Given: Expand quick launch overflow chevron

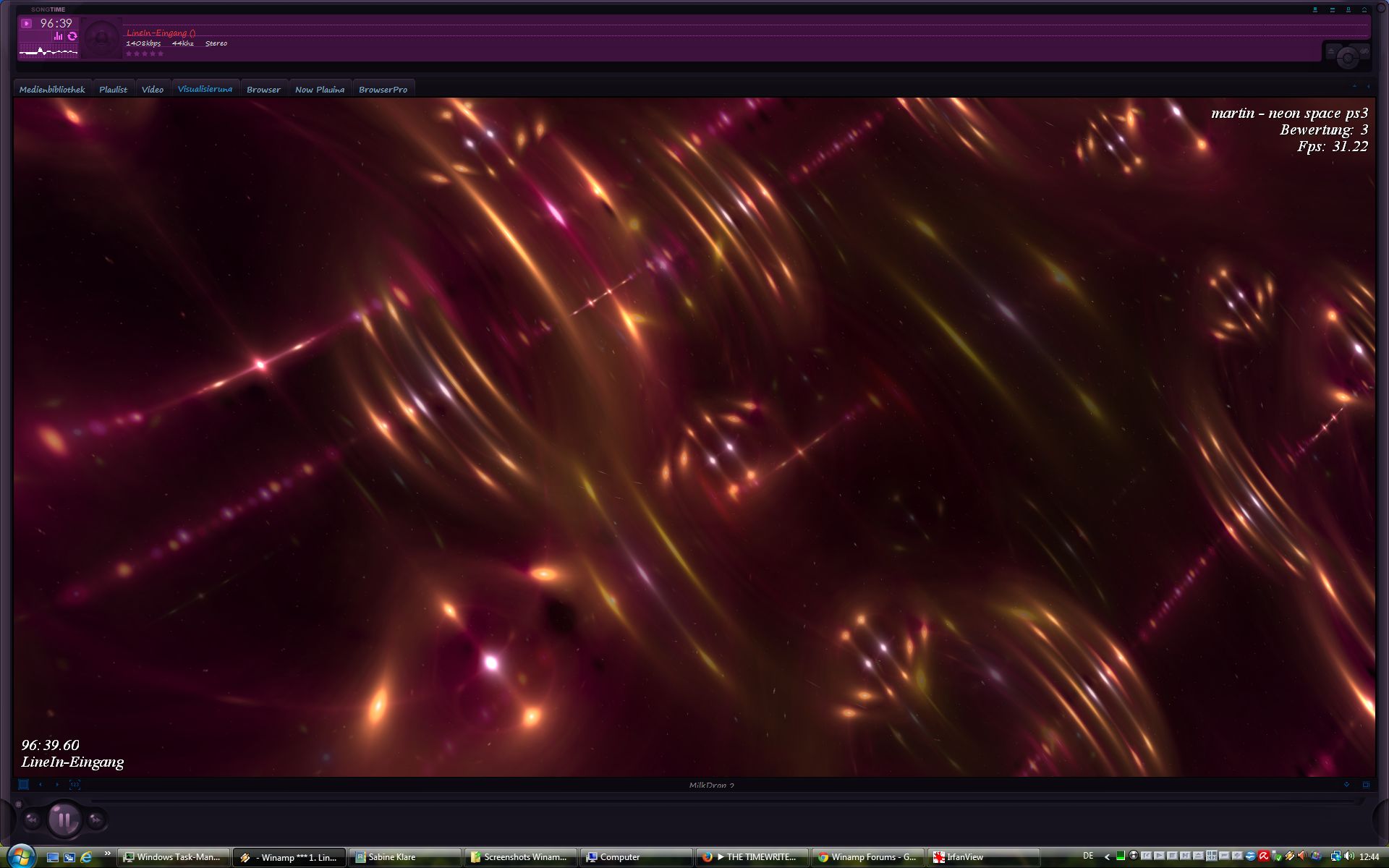Looking at the screenshot, I should (107, 854).
